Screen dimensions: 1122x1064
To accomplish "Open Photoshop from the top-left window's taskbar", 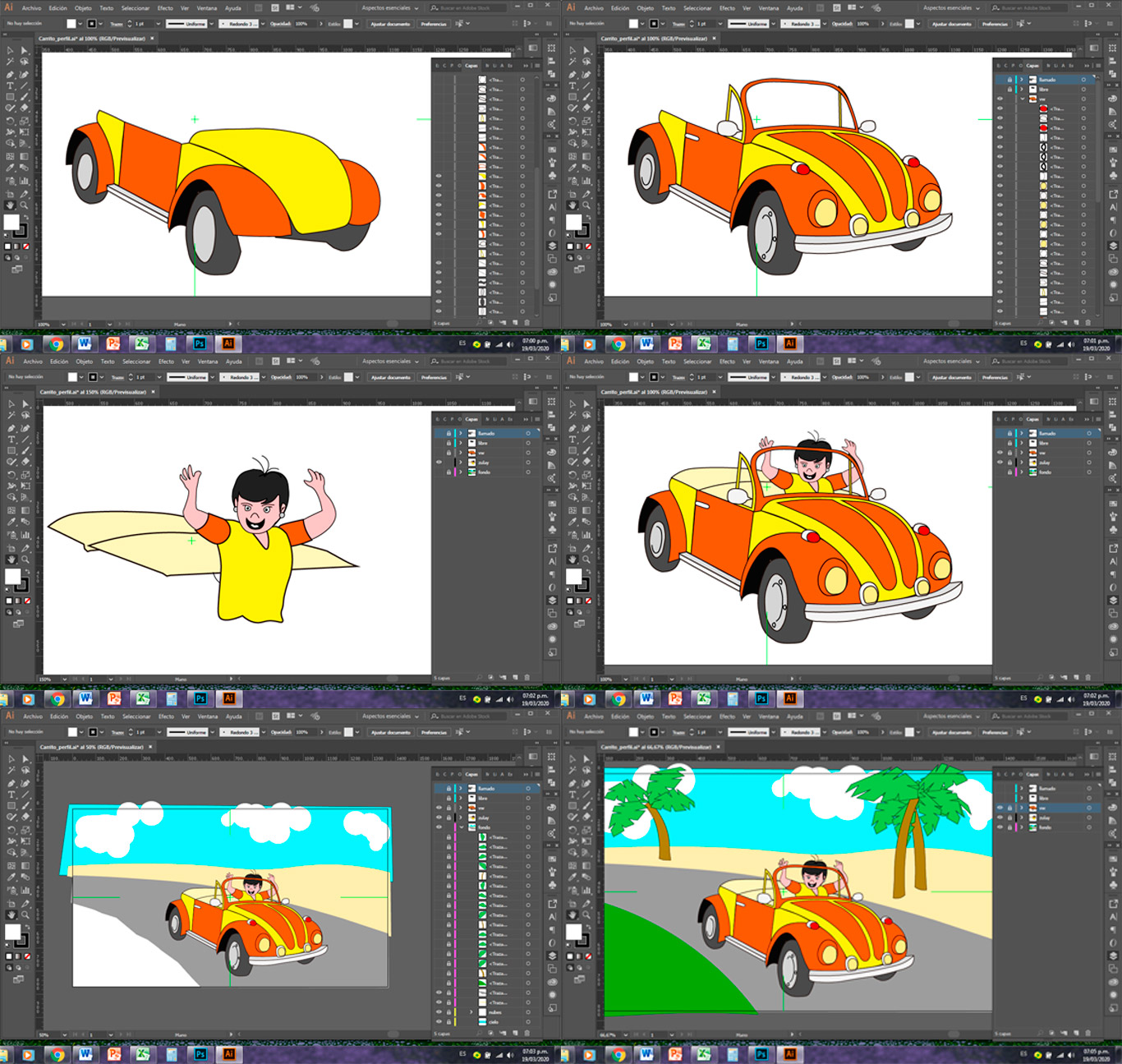I will tap(200, 344).
